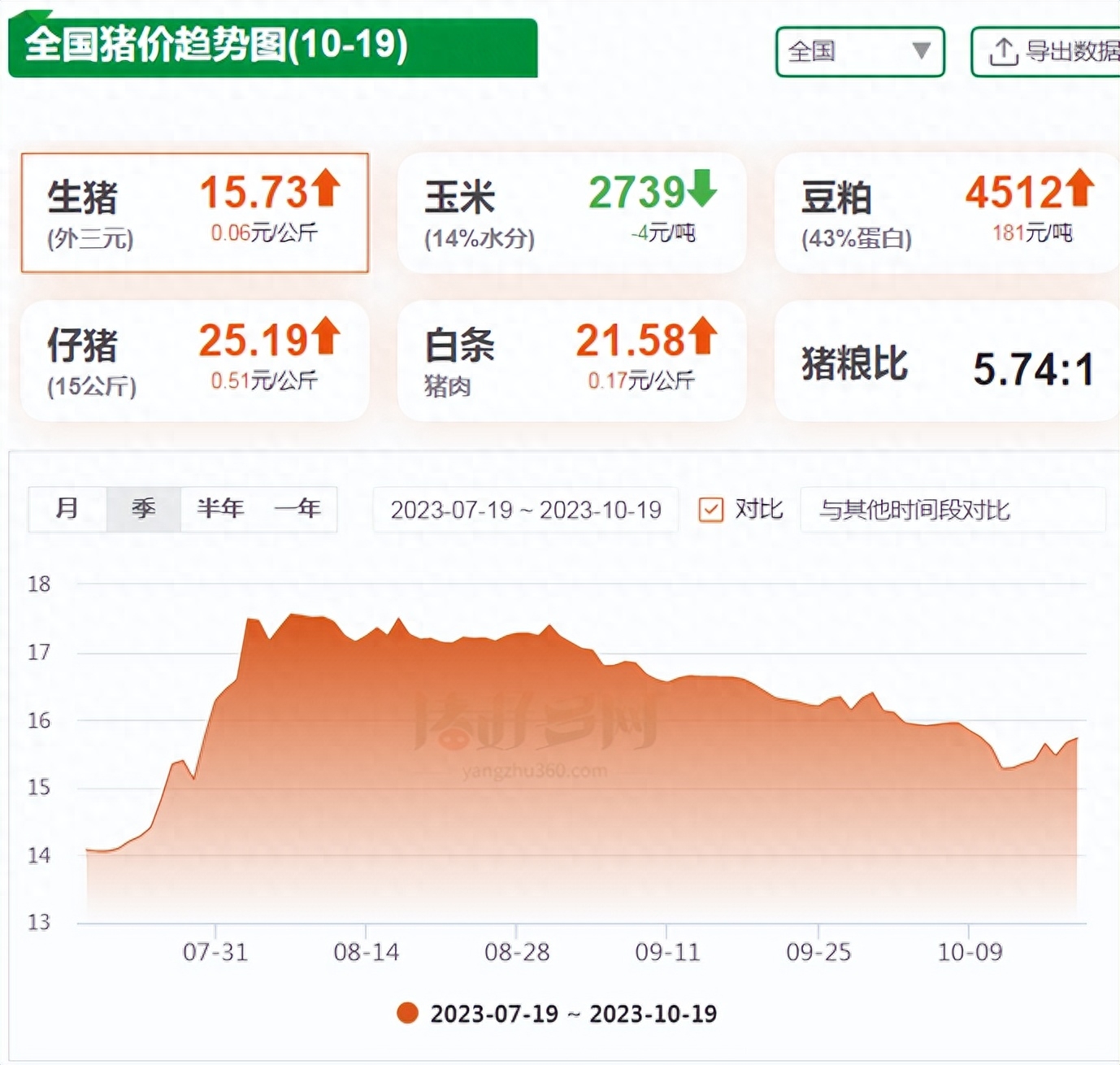Open the 全国 region dropdown
The width and height of the screenshot is (1120, 1065).
pos(860,52)
